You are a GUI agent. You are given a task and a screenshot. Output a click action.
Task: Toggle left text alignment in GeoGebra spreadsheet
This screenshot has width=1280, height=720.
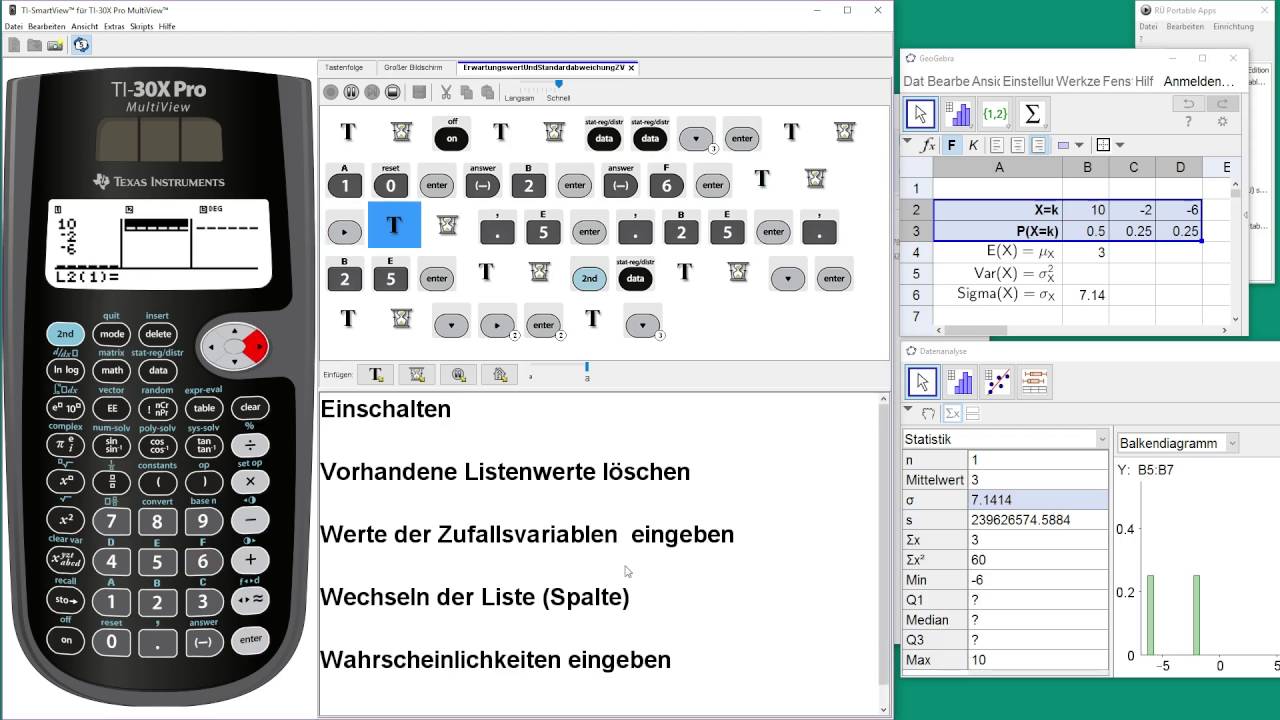(997, 145)
